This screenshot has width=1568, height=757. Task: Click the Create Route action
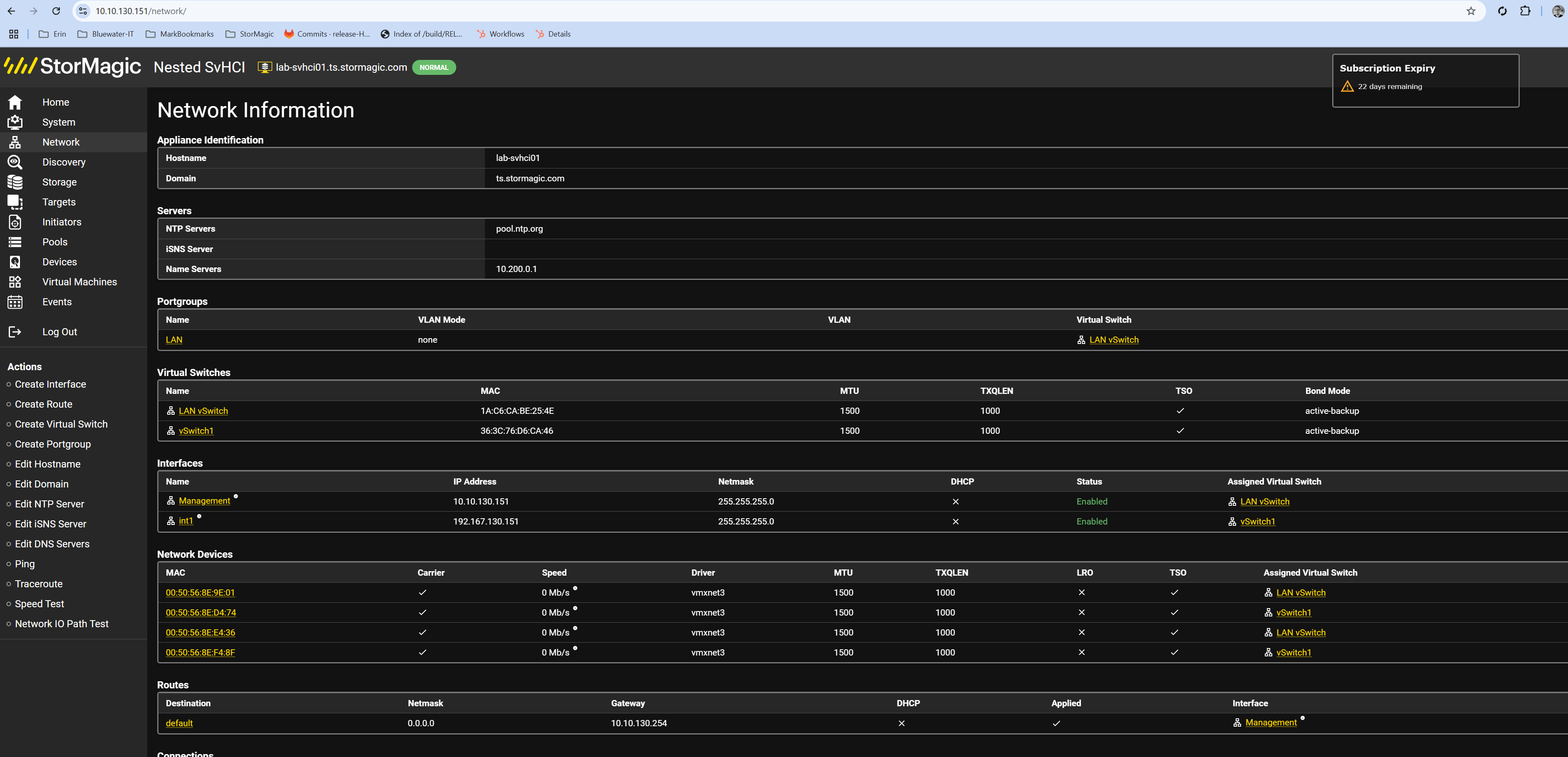43,404
